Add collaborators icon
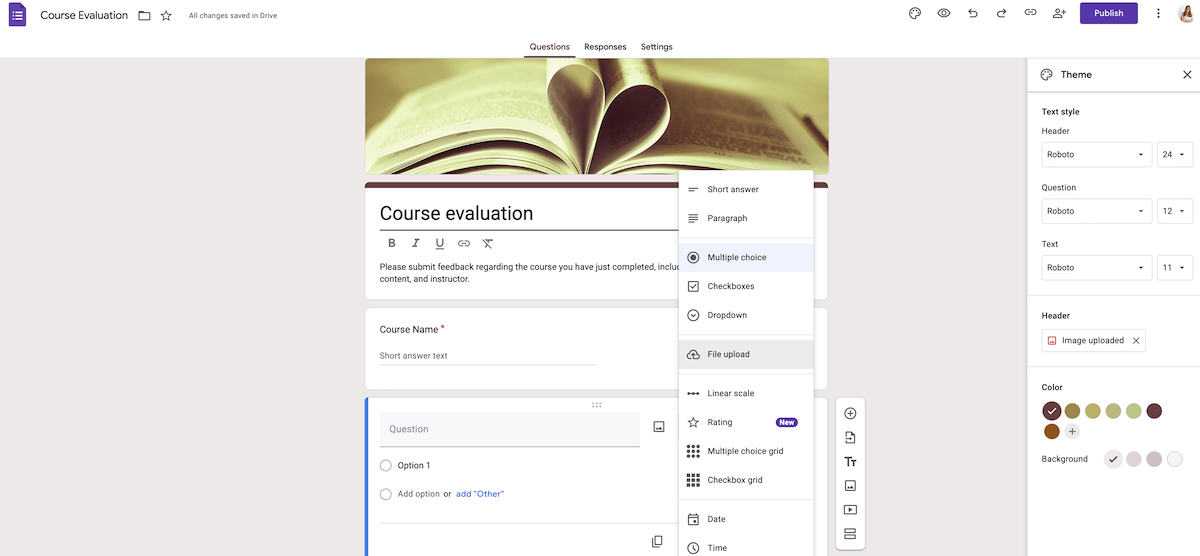This screenshot has width=1200, height=556. click(1059, 13)
